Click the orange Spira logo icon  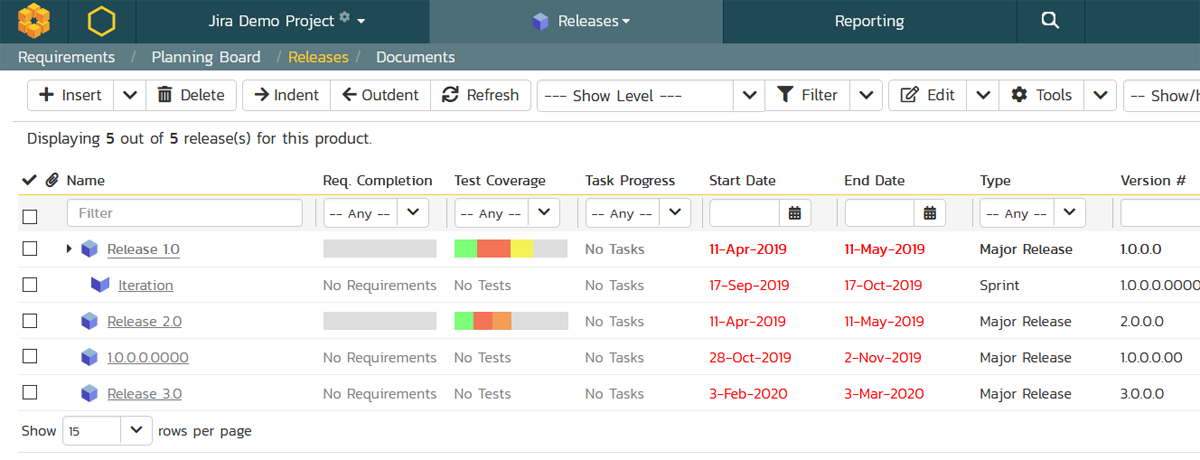tap(34, 20)
